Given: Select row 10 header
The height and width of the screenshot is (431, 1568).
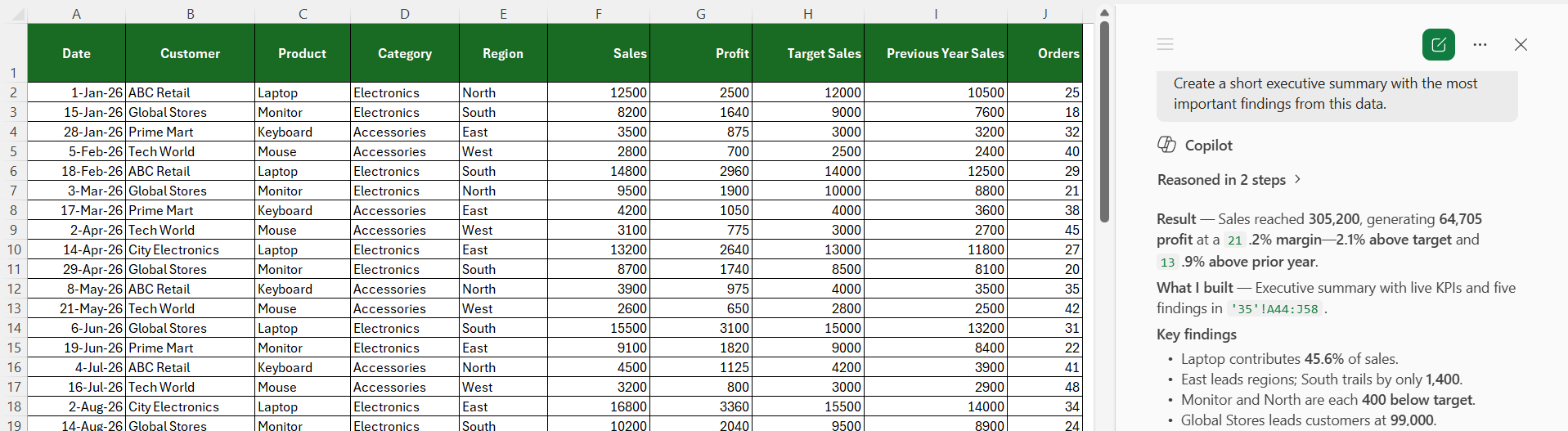Looking at the screenshot, I should click(x=14, y=249).
